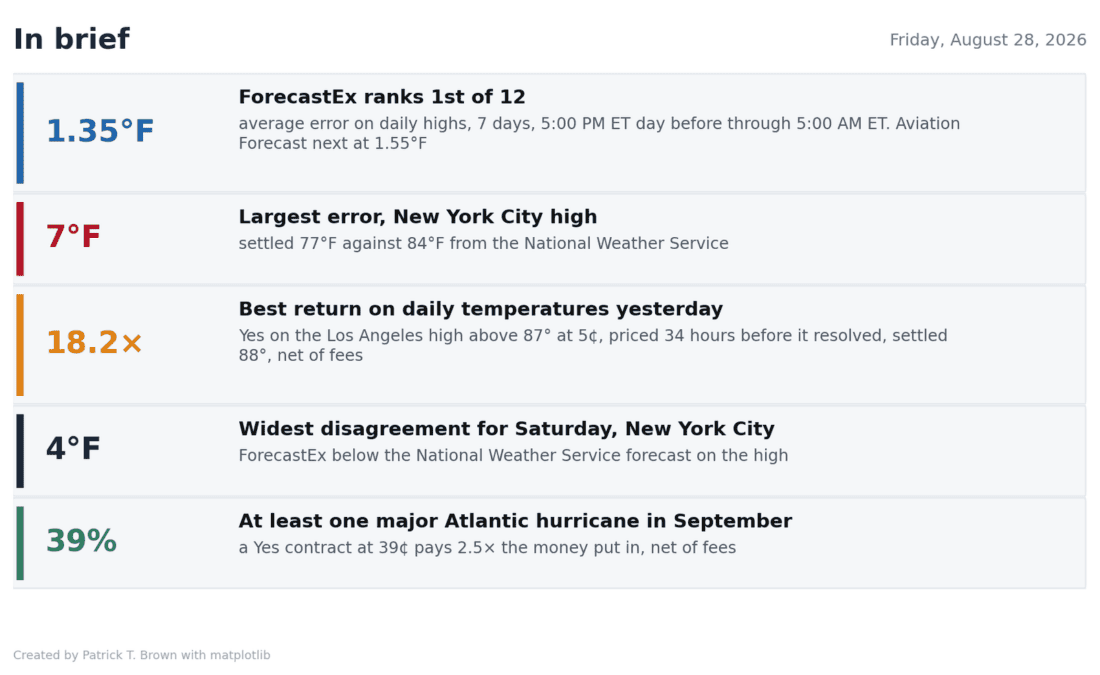Select the 4°F disagreement value
The image size is (1100, 675).
73,448
